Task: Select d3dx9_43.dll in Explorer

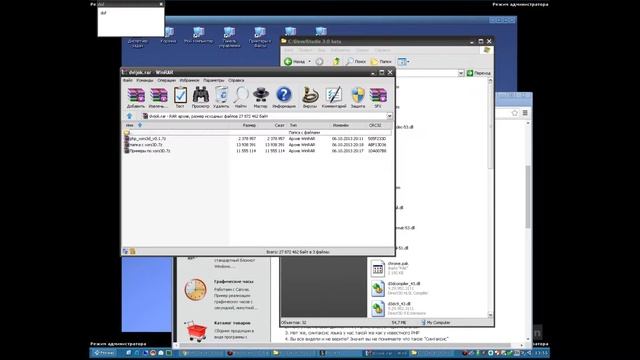Action: click(x=398, y=308)
